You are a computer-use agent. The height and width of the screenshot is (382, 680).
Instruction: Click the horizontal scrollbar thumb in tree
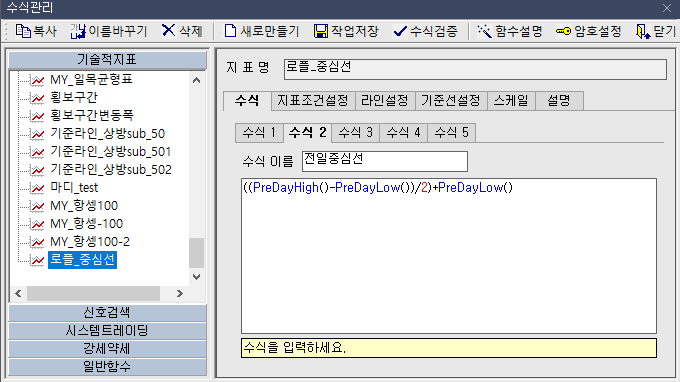(94, 294)
